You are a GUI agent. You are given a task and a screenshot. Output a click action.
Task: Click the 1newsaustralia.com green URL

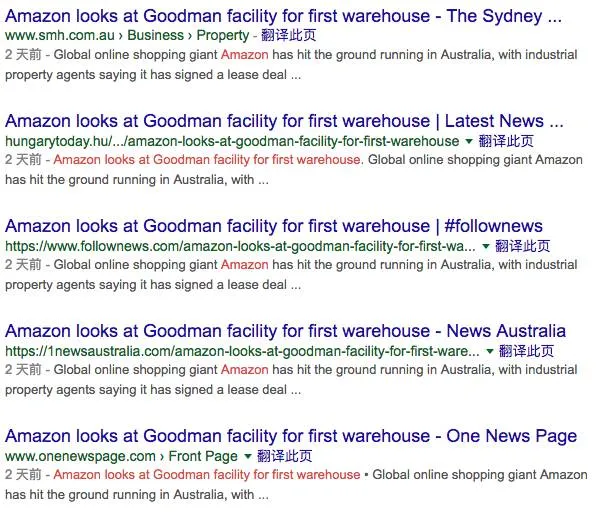click(x=242, y=351)
